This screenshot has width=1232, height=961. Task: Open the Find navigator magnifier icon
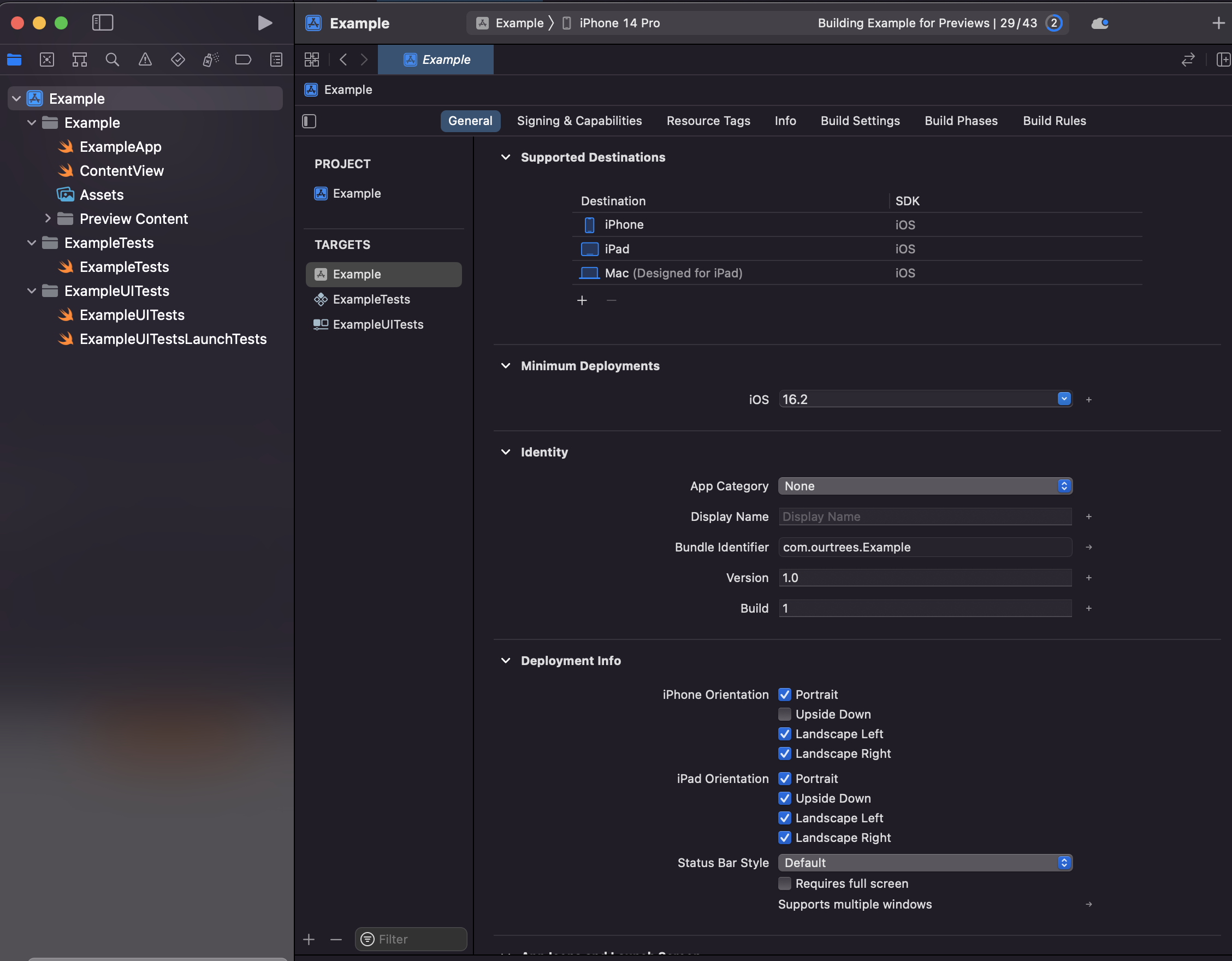(x=112, y=60)
